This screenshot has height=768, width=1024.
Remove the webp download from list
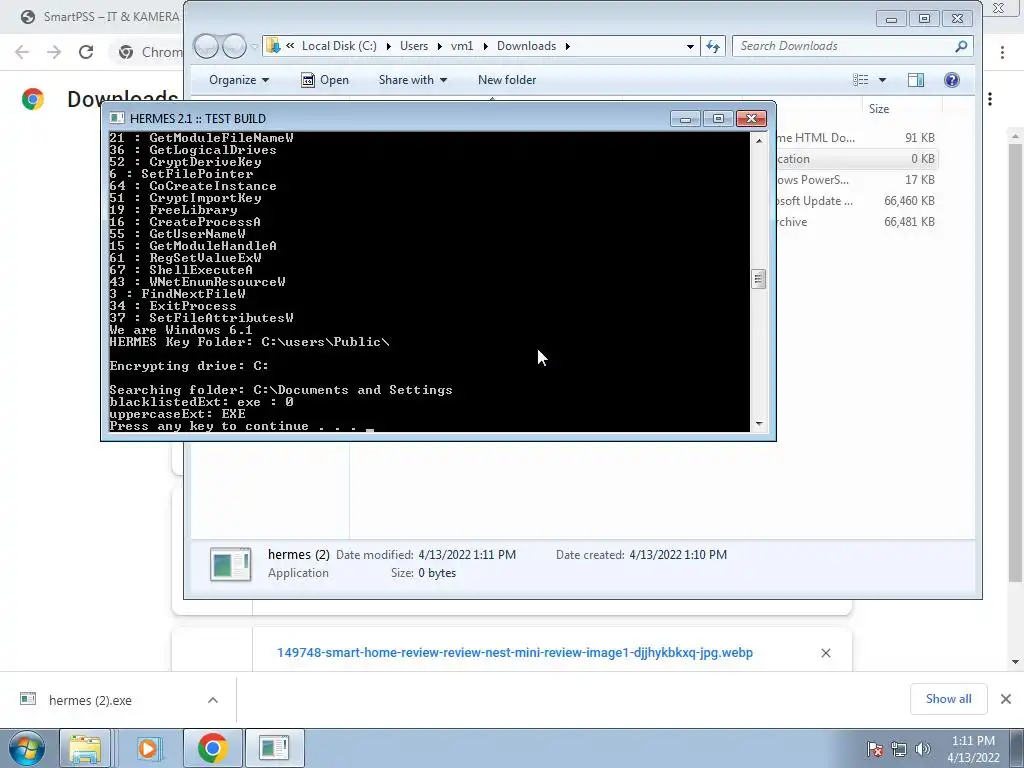pyautogui.click(x=825, y=652)
